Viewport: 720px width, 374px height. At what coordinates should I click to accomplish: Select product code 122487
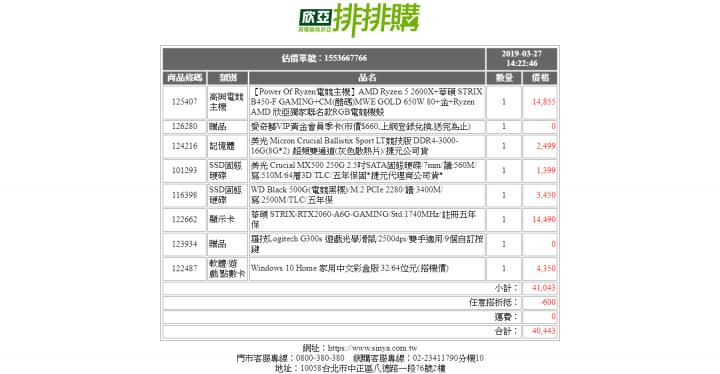point(185,268)
